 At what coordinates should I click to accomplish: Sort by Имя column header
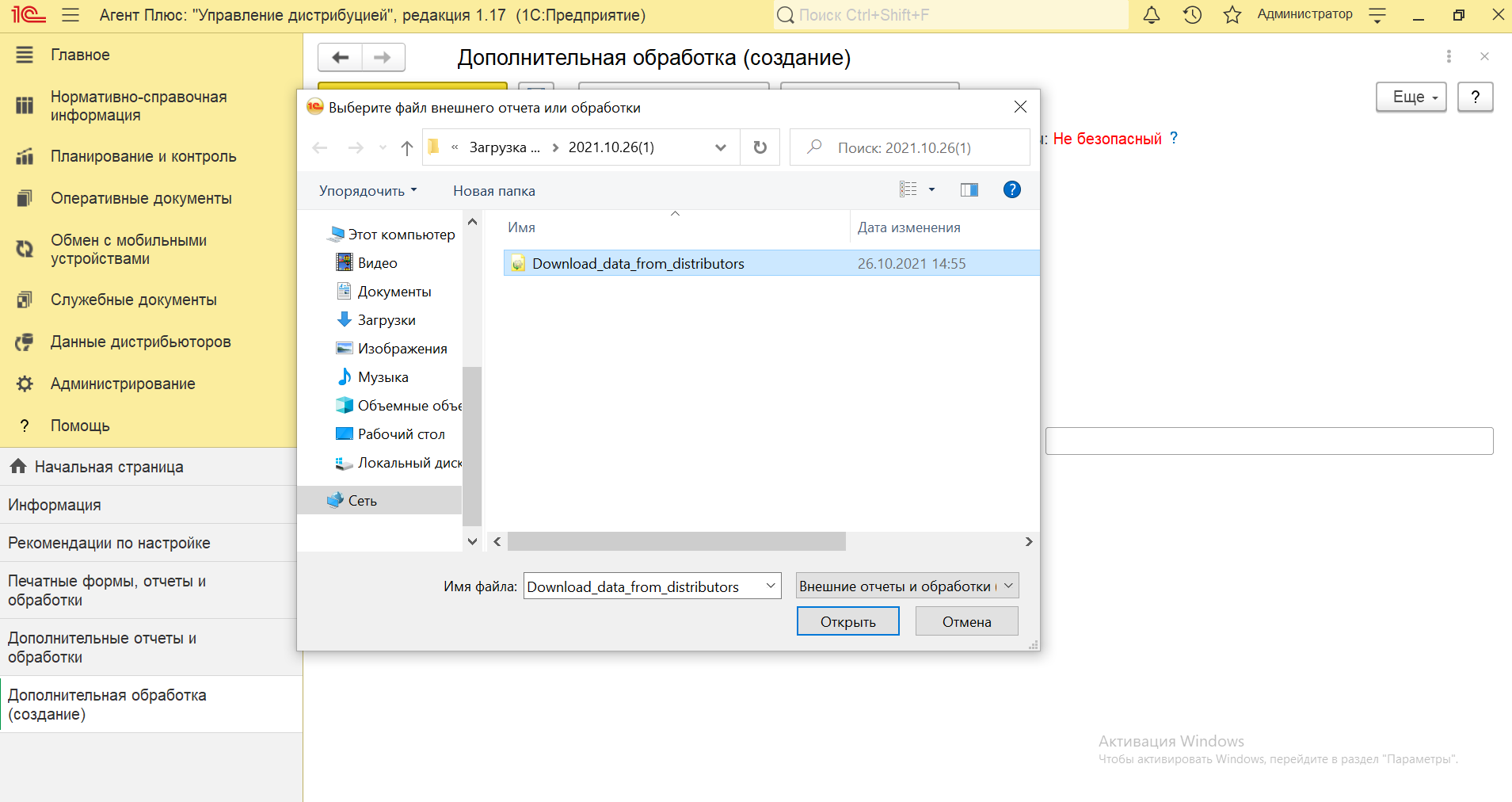521,227
